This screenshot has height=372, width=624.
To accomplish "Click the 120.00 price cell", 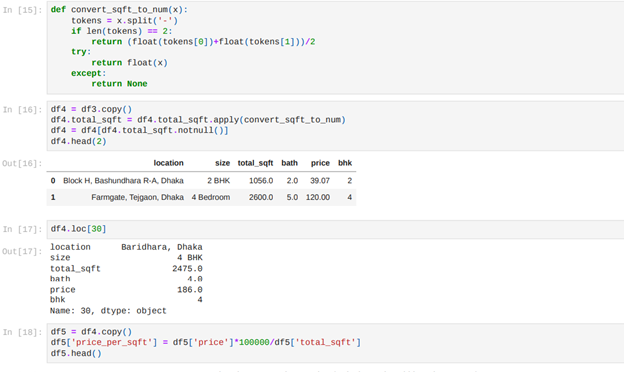I will coord(318,197).
